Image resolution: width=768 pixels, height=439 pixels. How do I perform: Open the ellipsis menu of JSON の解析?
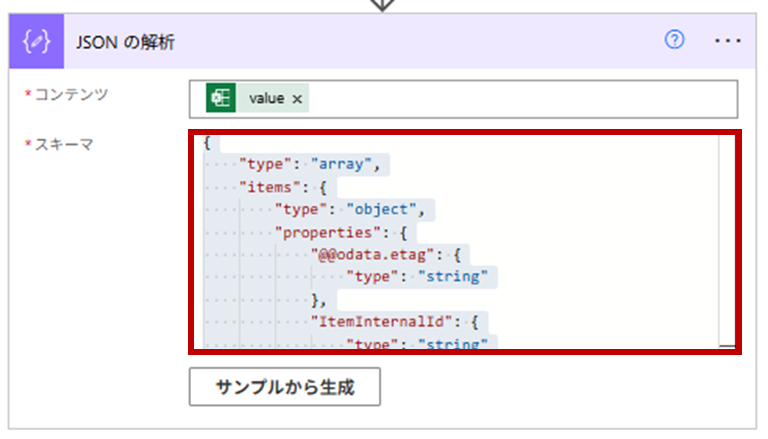pyautogui.click(x=727, y=41)
